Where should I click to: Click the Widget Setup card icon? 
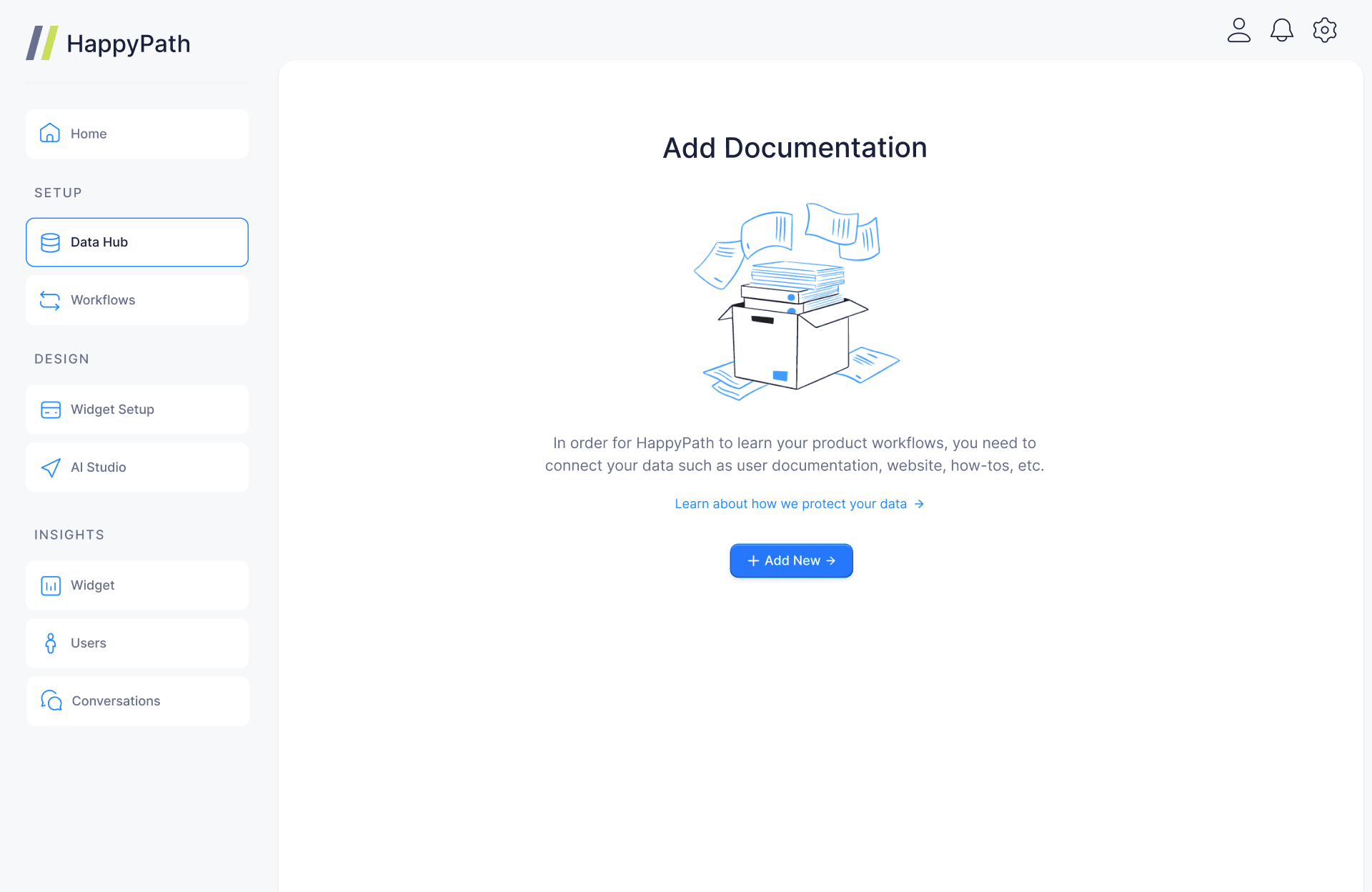pos(50,410)
